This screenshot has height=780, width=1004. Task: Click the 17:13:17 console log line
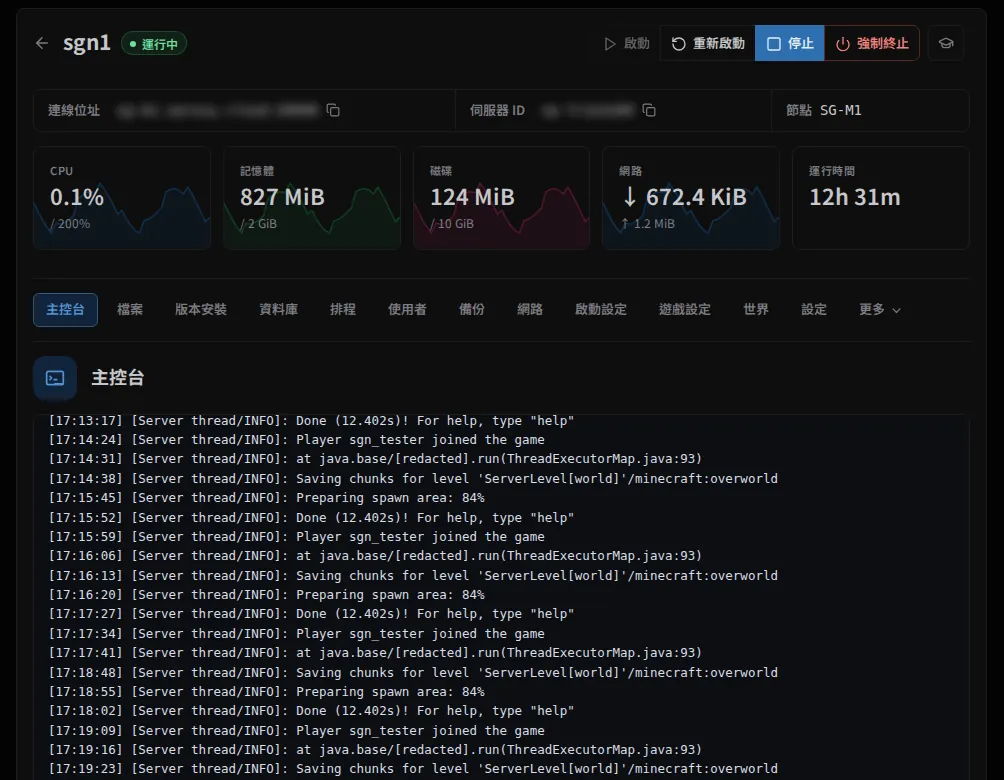point(311,421)
